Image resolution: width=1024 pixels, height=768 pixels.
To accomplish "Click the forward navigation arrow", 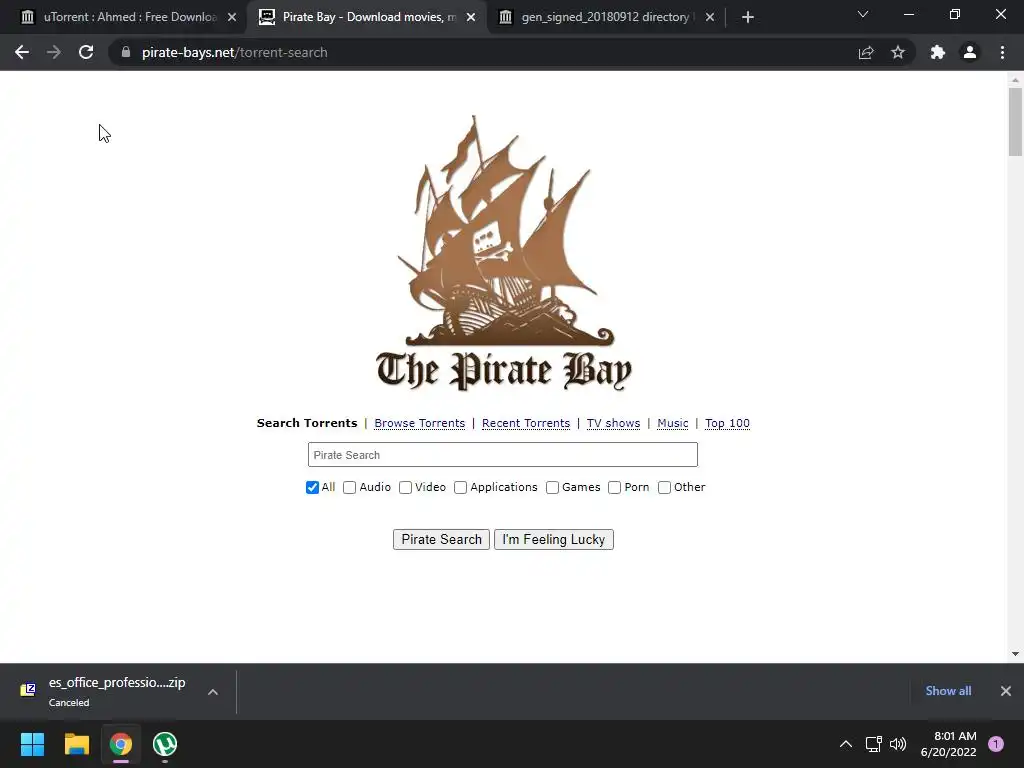I will pos(54,52).
